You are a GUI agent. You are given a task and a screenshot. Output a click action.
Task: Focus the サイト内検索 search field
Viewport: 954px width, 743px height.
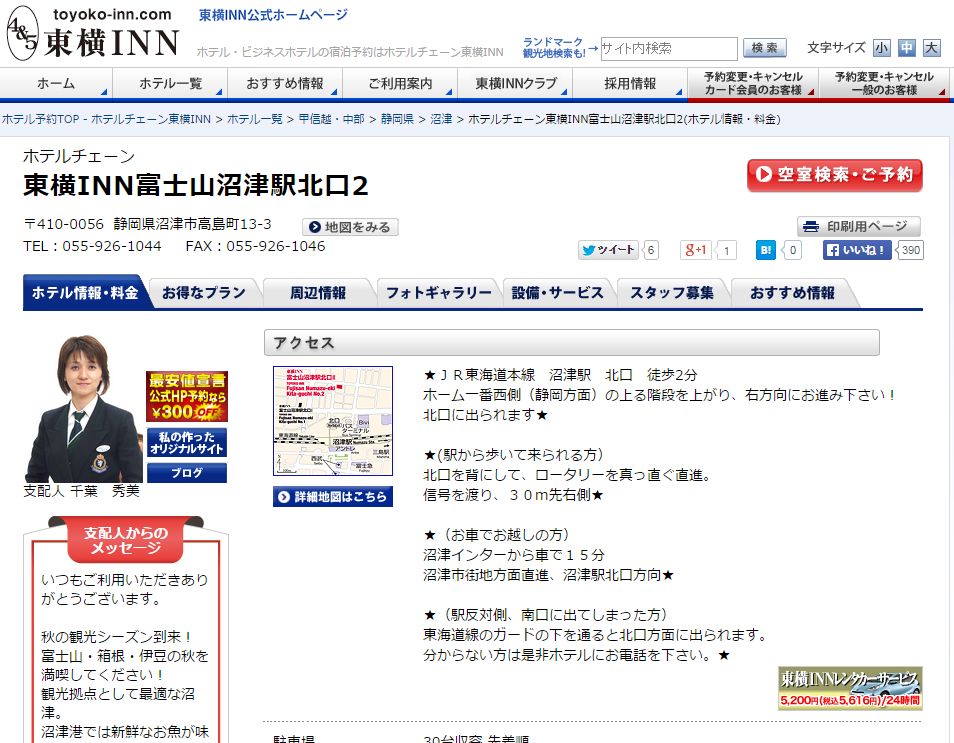[x=669, y=48]
